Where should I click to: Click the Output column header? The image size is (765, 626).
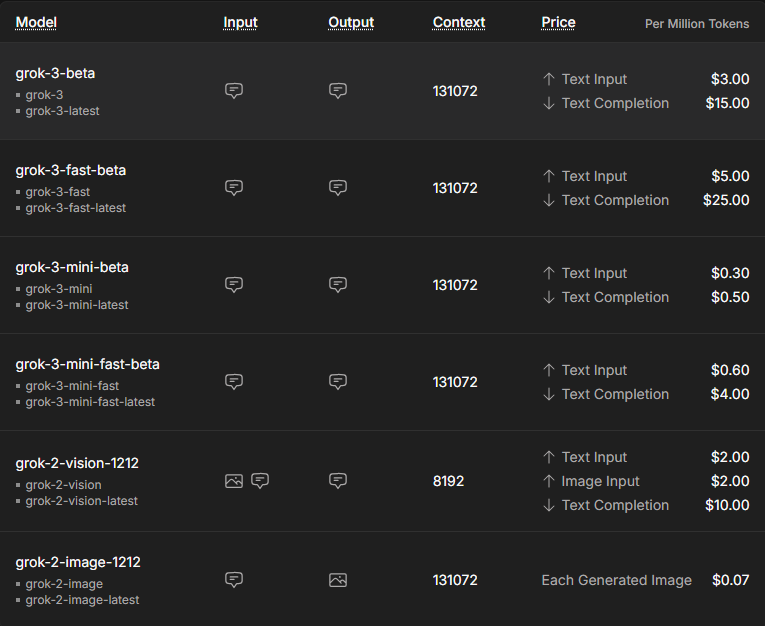351,22
